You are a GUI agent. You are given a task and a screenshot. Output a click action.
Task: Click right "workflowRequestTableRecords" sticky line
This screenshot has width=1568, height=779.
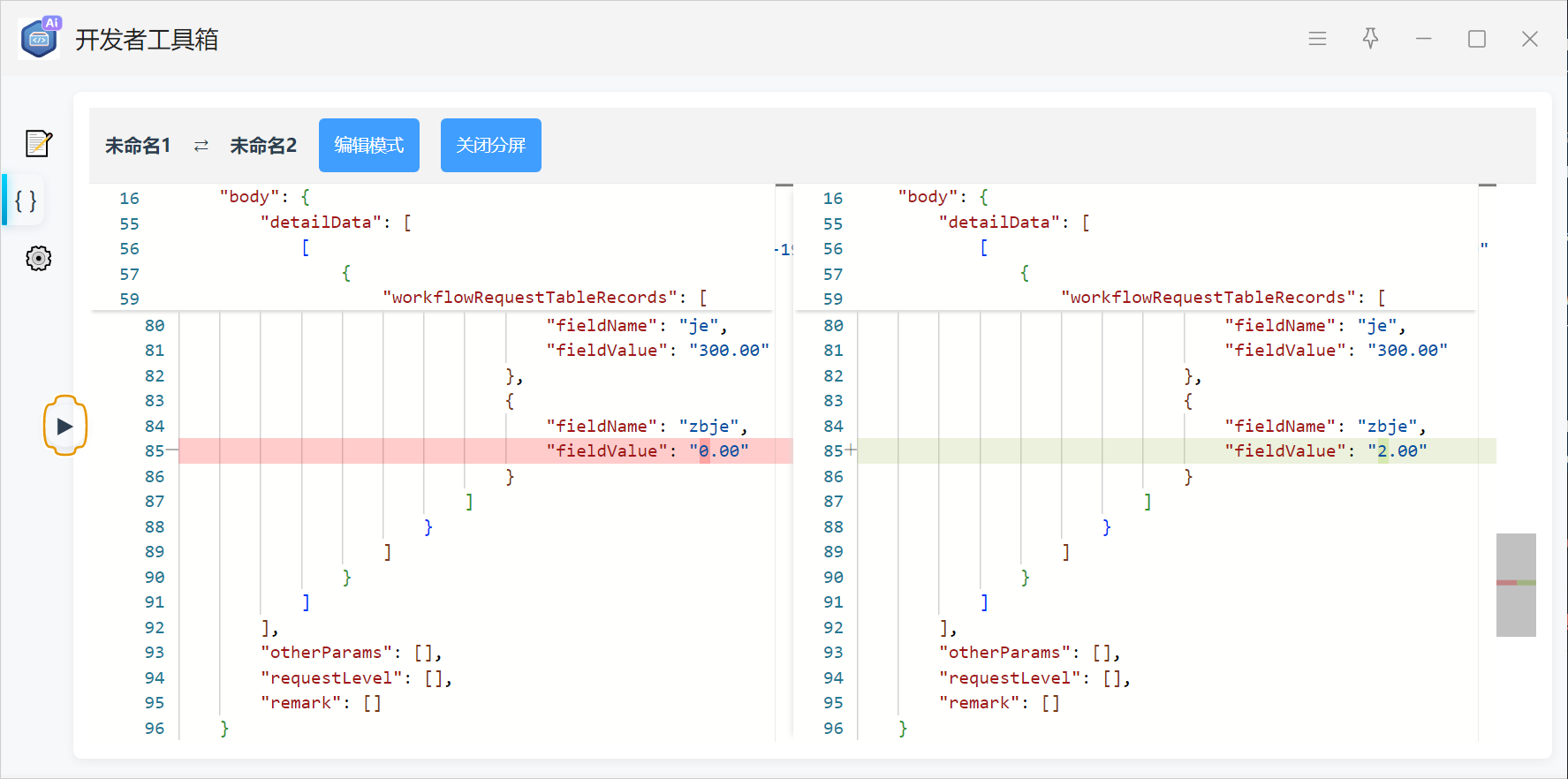click(x=1223, y=298)
